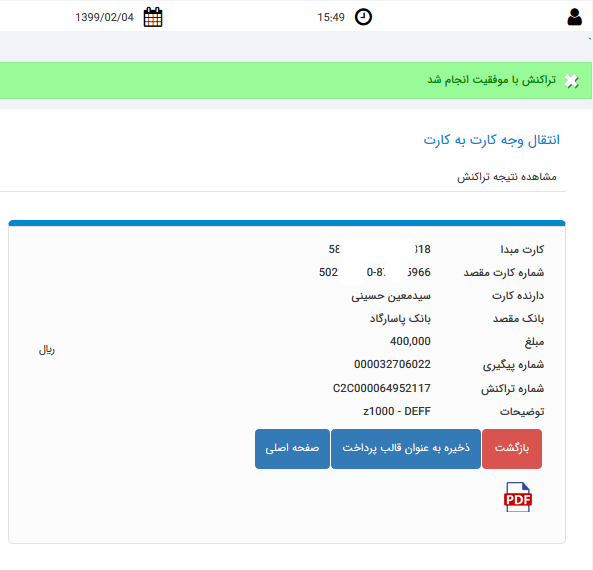Click the destination bank بانک پاسارگاد

pos(400,318)
